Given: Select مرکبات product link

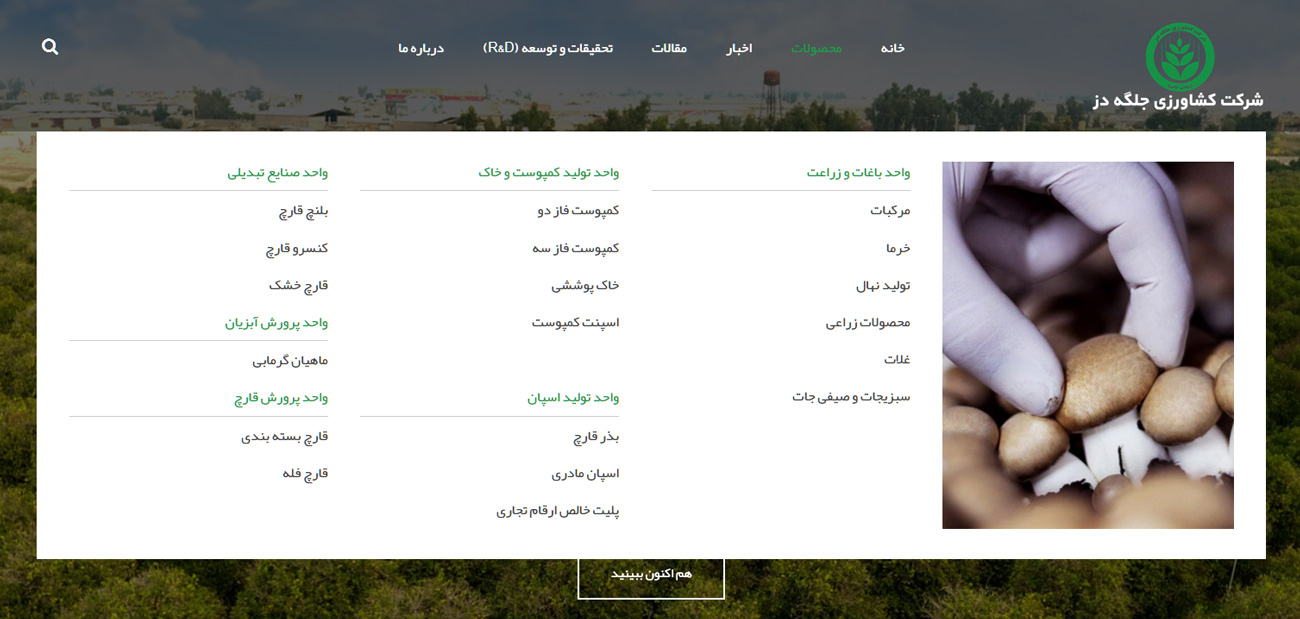Looking at the screenshot, I should pyautogui.click(x=890, y=211).
